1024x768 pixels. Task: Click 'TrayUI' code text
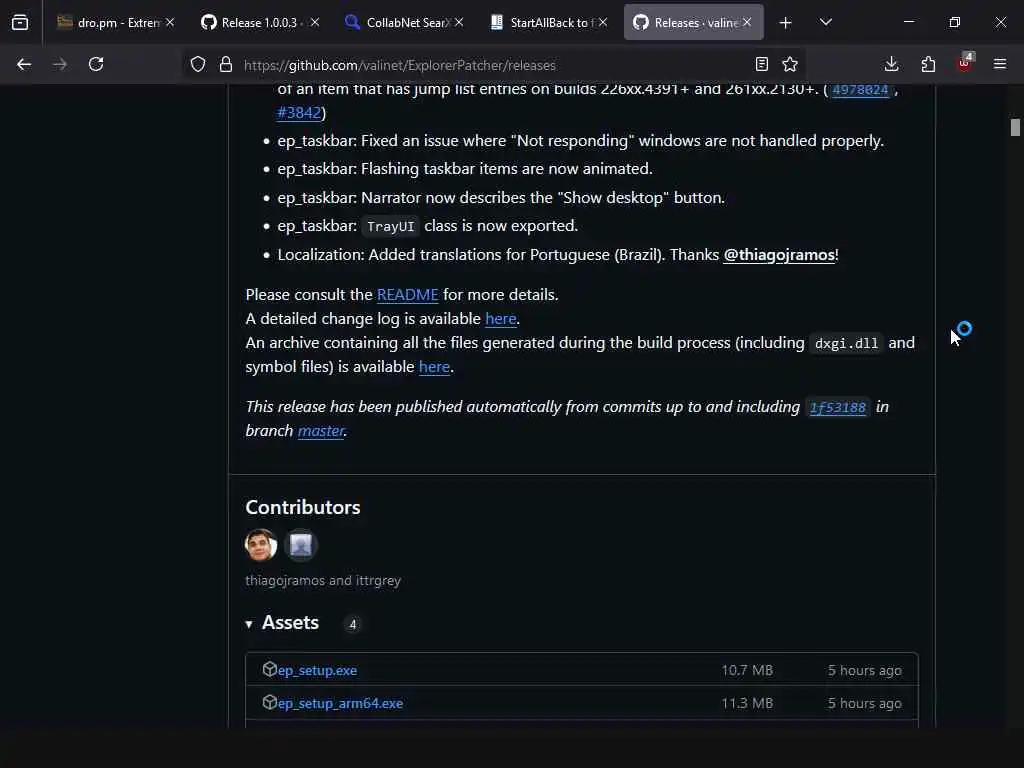click(x=391, y=227)
